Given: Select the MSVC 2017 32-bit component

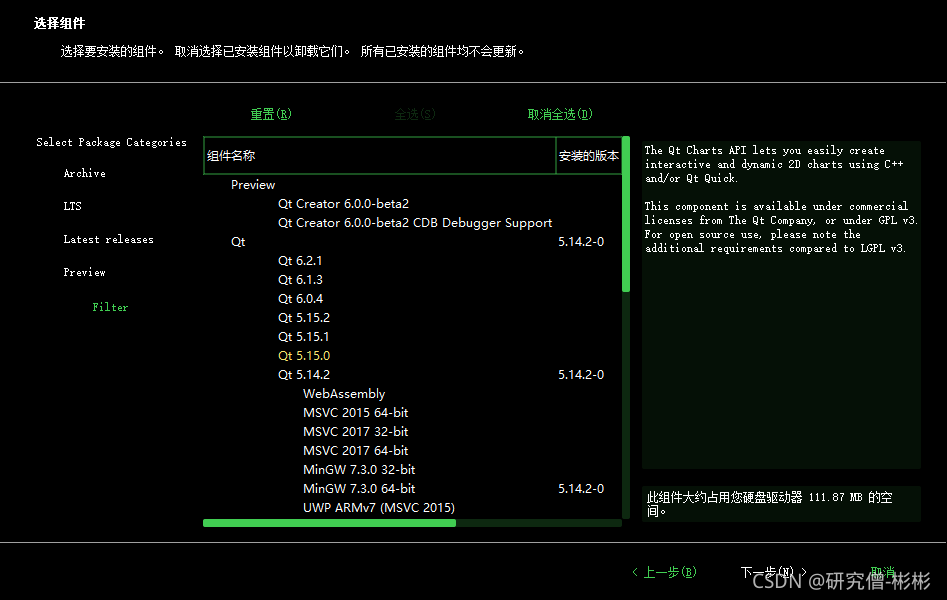Looking at the screenshot, I should [356, 431].
